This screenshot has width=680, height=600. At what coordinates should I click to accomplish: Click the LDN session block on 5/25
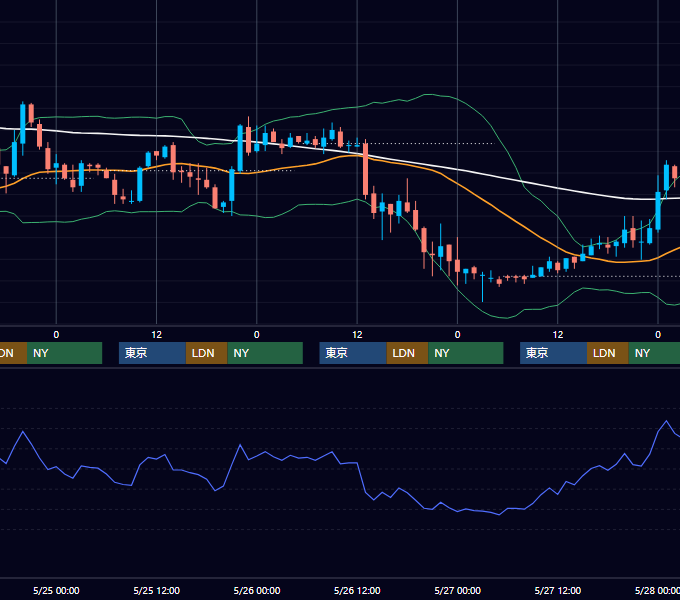[x=206, y=353]
